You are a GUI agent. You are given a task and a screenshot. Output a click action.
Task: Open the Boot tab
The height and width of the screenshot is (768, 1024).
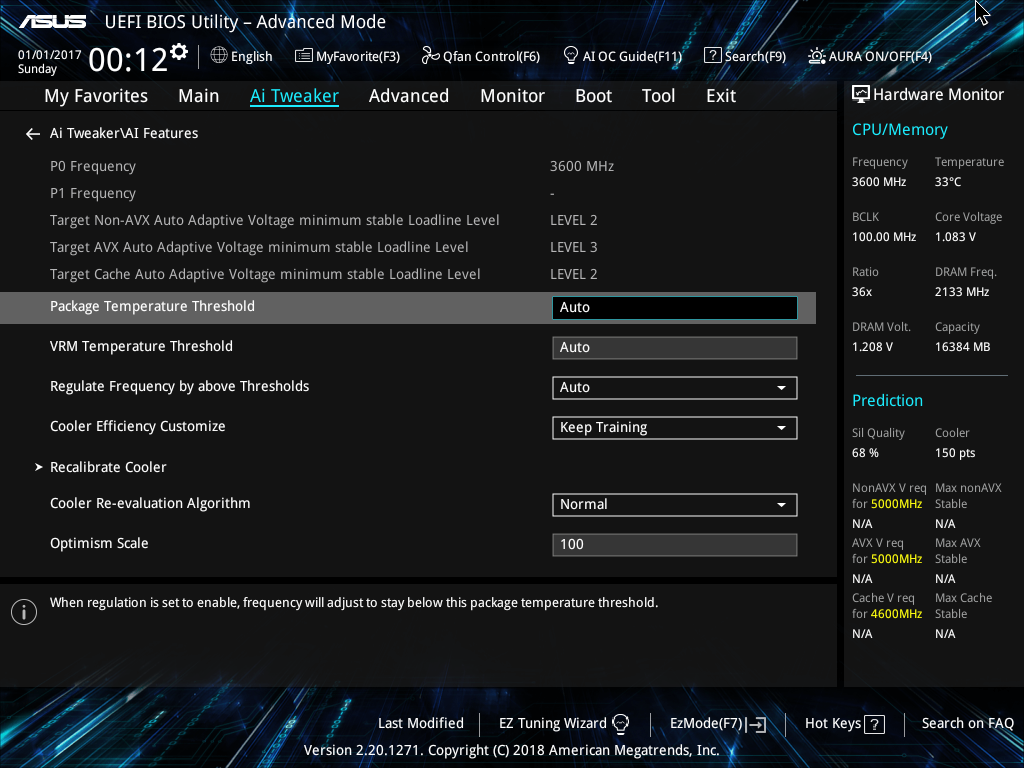[594, 96]
